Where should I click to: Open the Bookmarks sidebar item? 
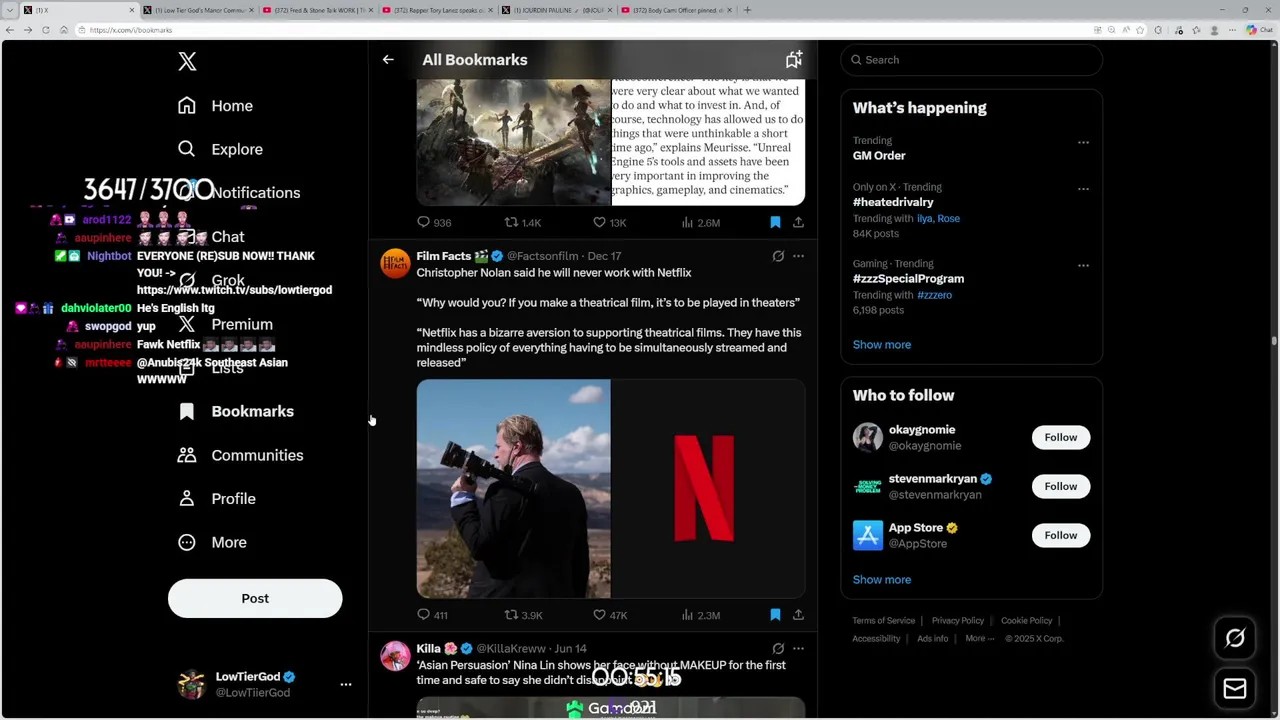click(x=235, y=411)
